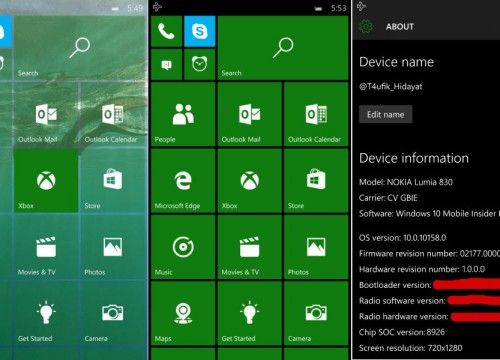Screen dimensions: 500x360
Task: Select Screen resolution 720x1280 line
Action: pyautogui.click(x=410, y=348)
